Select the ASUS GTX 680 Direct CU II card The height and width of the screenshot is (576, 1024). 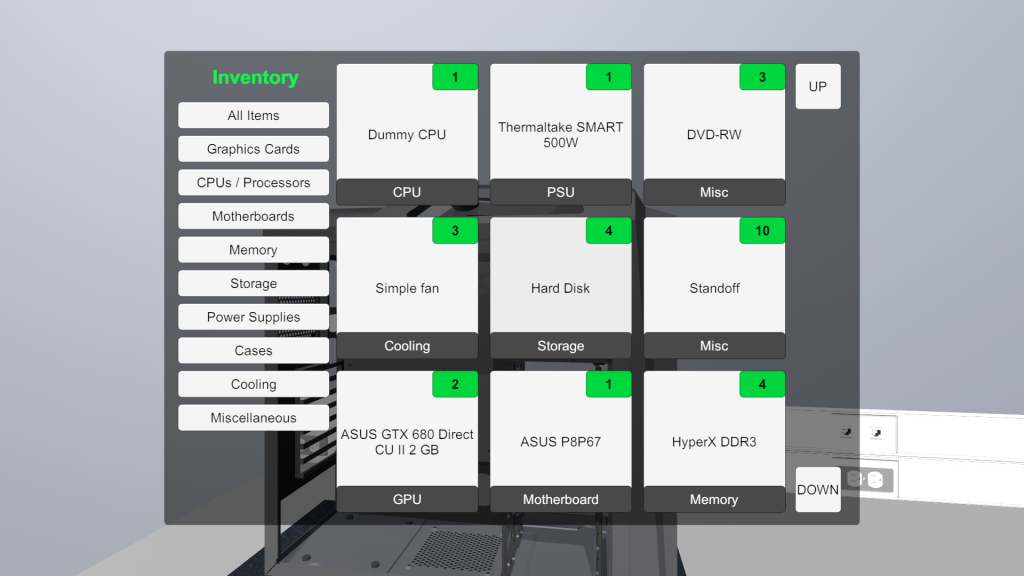point(407,442)
